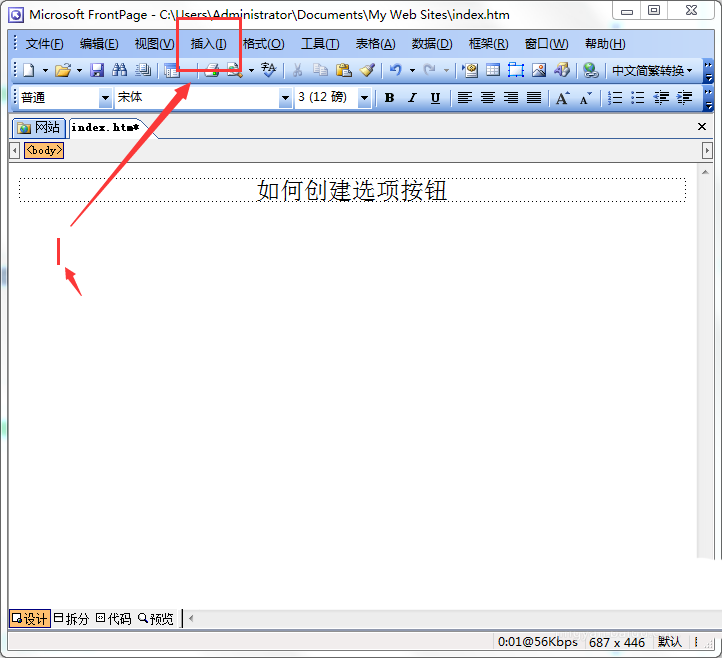This screenshot has height=658, width=722.
Task: Open the font dropdown showing 宋体
Action: (x=285, y=98)
